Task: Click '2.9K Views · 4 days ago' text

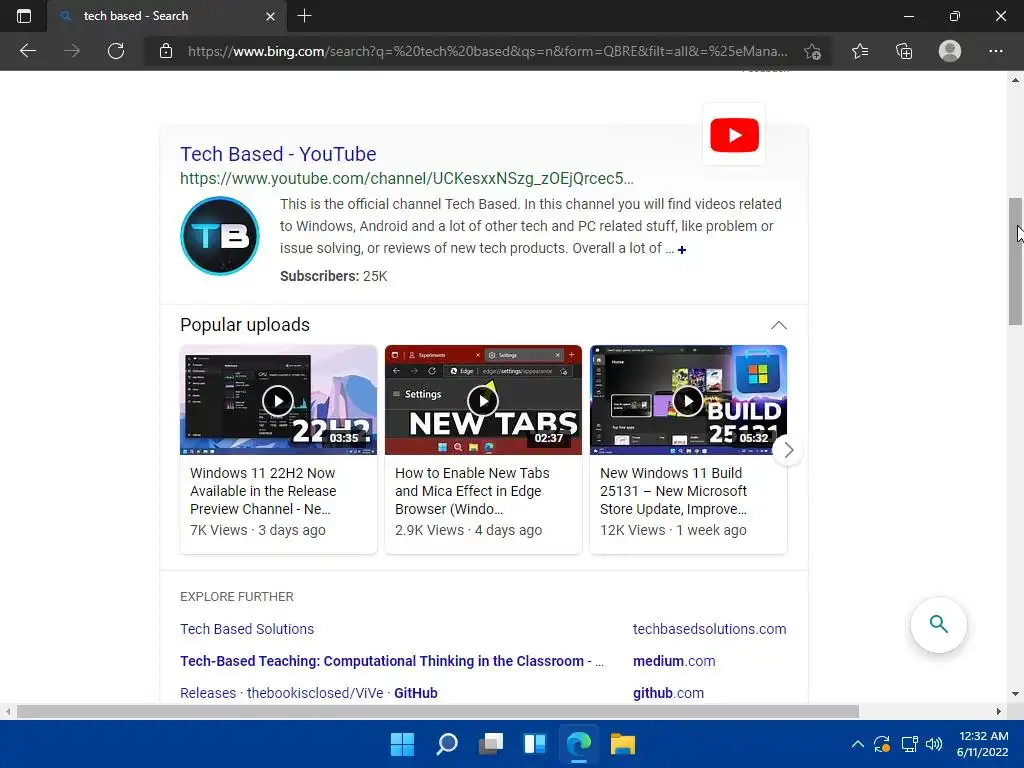Action: pyautogui.click(x=468, y=530)
